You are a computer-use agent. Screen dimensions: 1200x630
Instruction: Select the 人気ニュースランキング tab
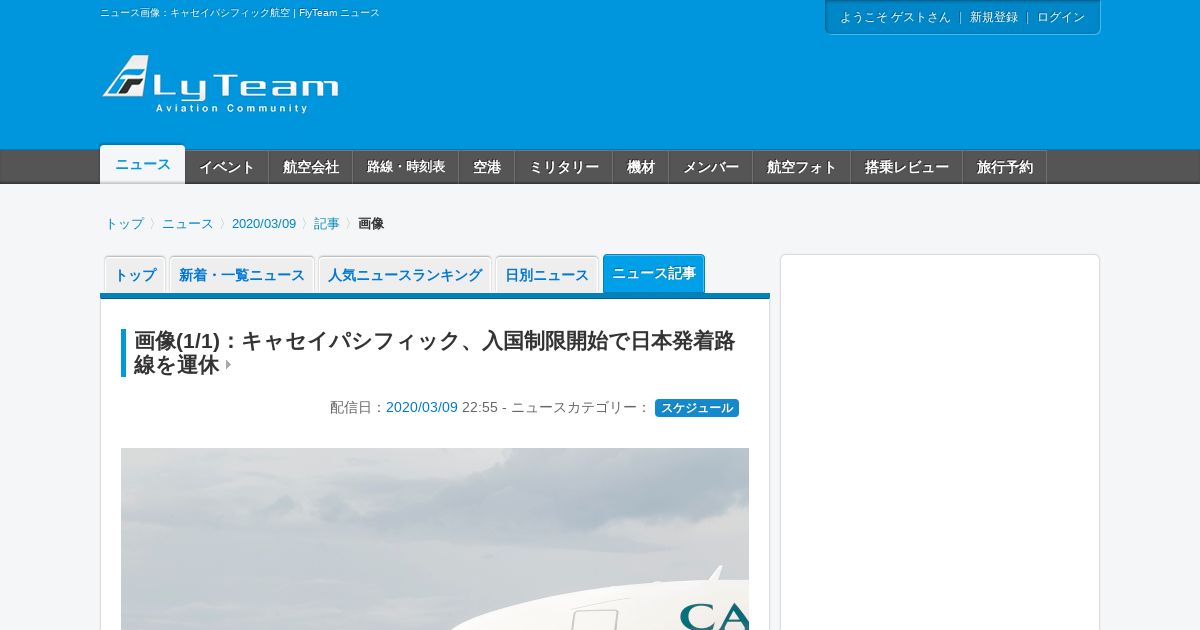pos(405,275)
